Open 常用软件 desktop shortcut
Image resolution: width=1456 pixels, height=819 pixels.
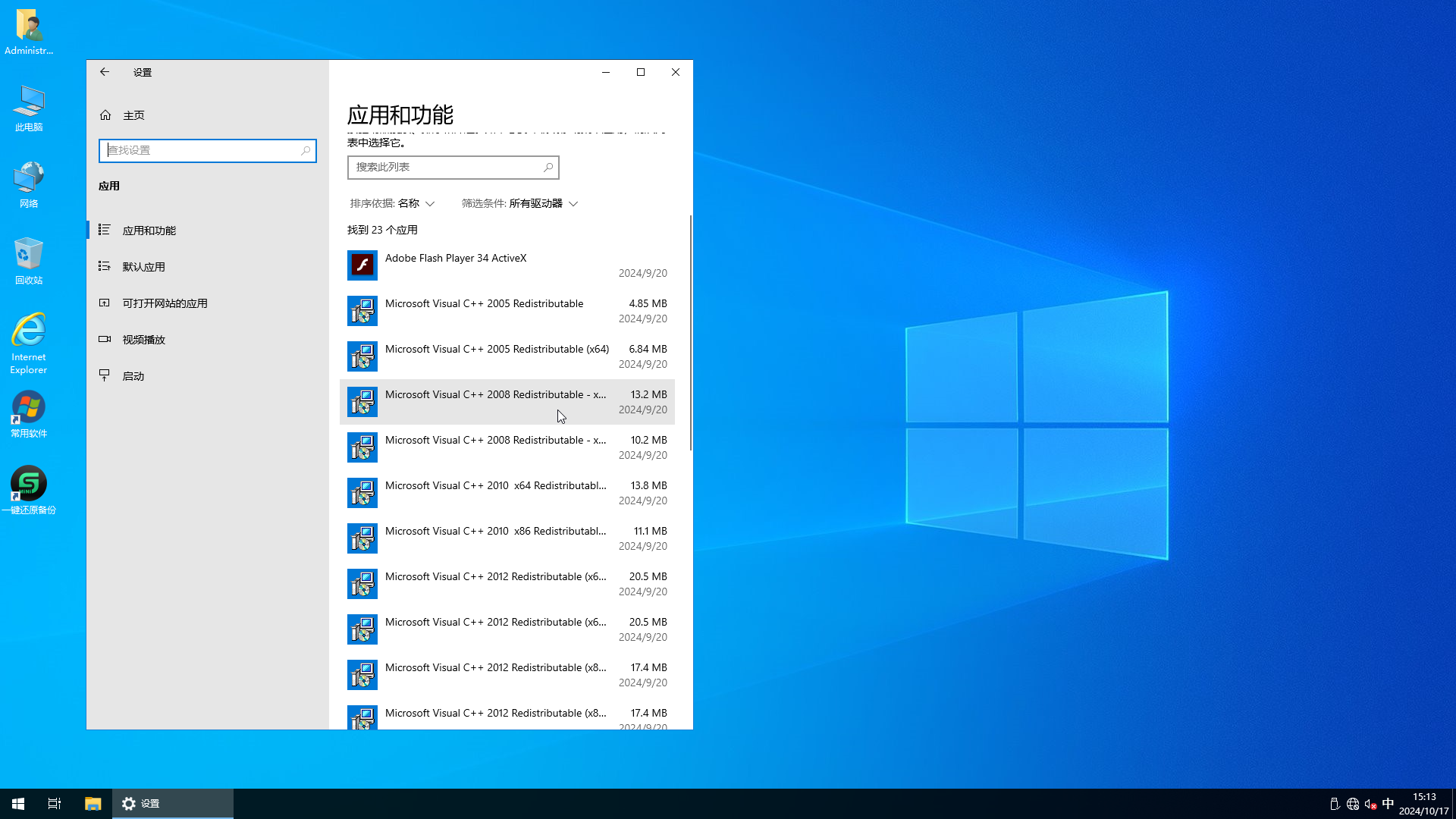29,415
